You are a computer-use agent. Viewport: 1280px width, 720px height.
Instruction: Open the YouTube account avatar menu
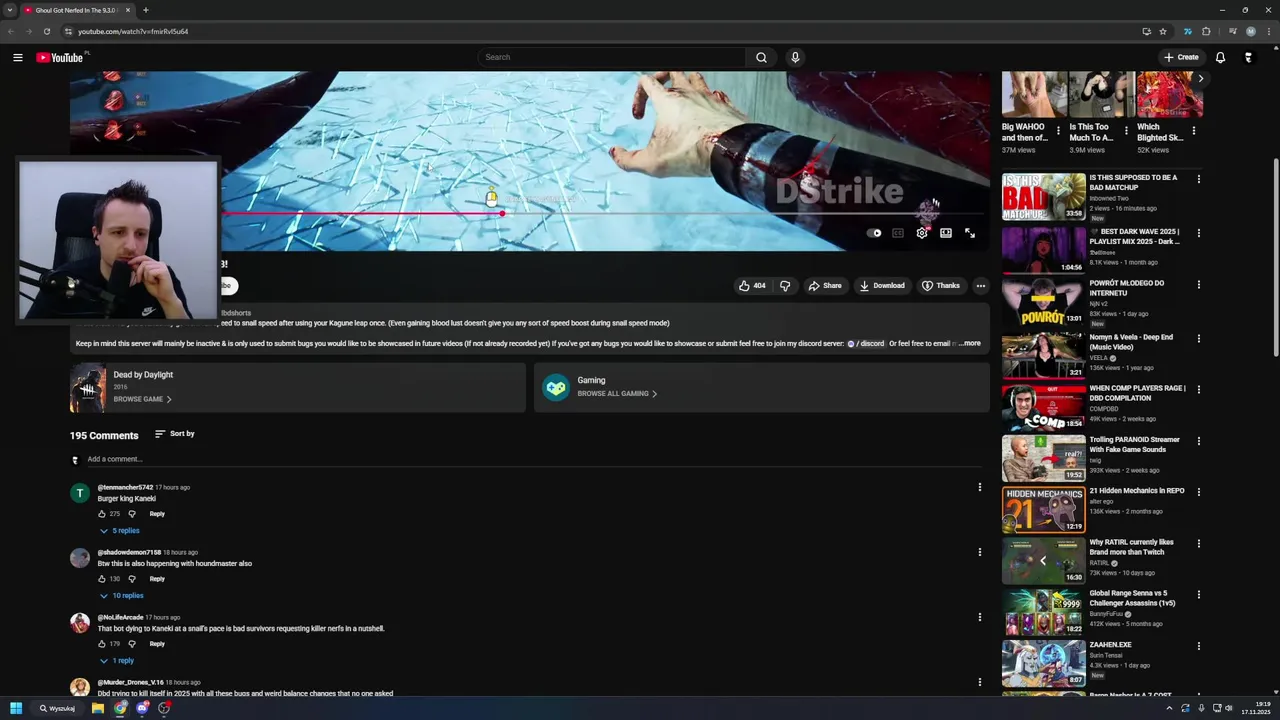pyautogui.click(x=1248, y=57)
